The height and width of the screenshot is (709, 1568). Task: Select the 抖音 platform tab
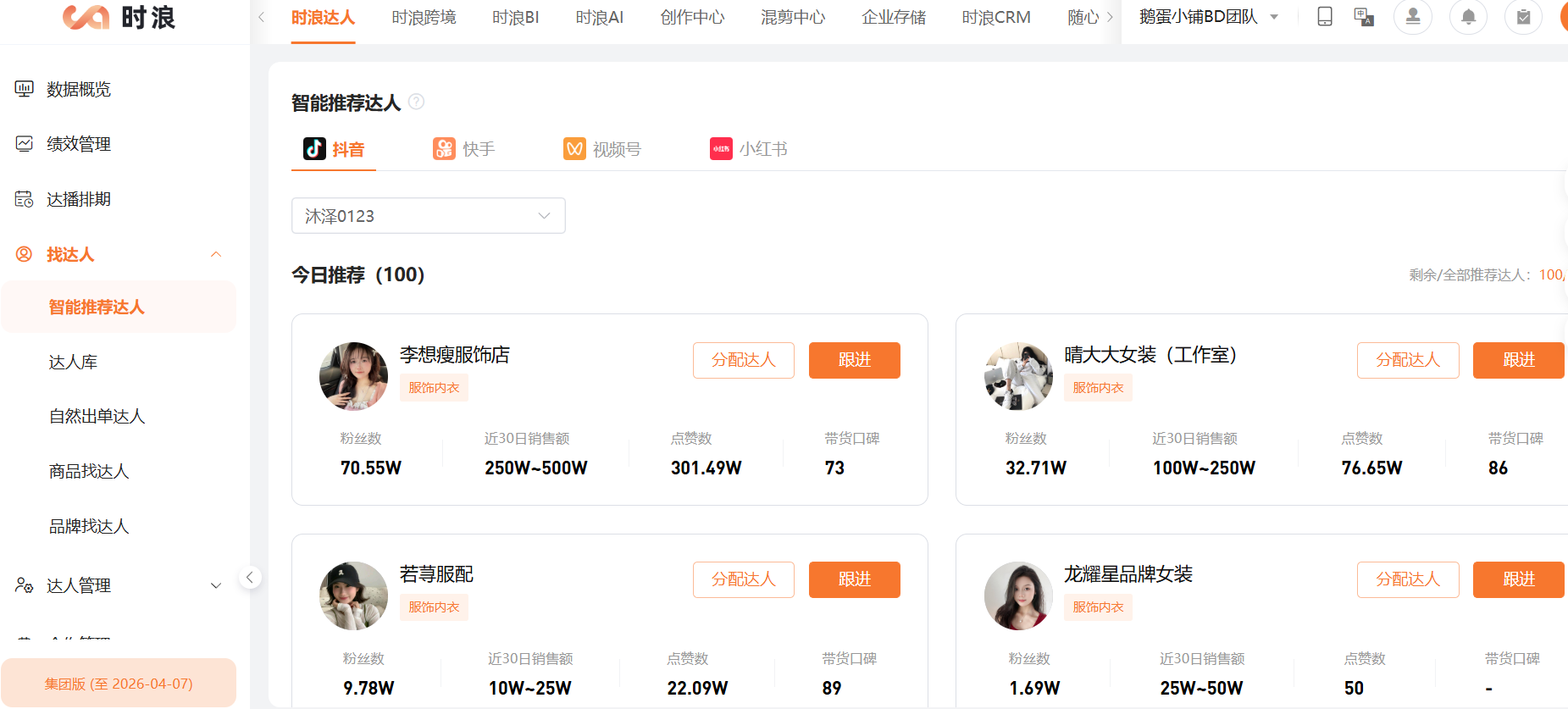click(x=334, y=149)
